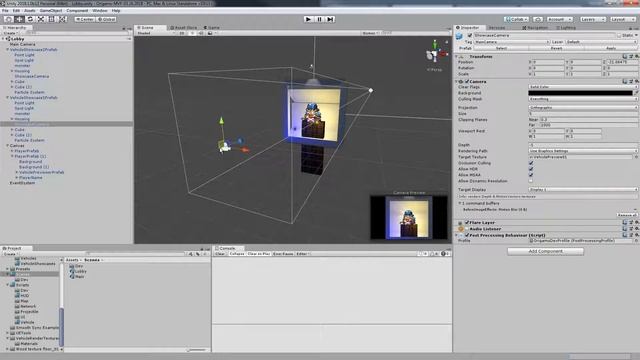The width and height of the screenshot is (640, 360).
Task: Pick background color with eyedropper icon
Action: pyautogui.click(x=636, y=93)
